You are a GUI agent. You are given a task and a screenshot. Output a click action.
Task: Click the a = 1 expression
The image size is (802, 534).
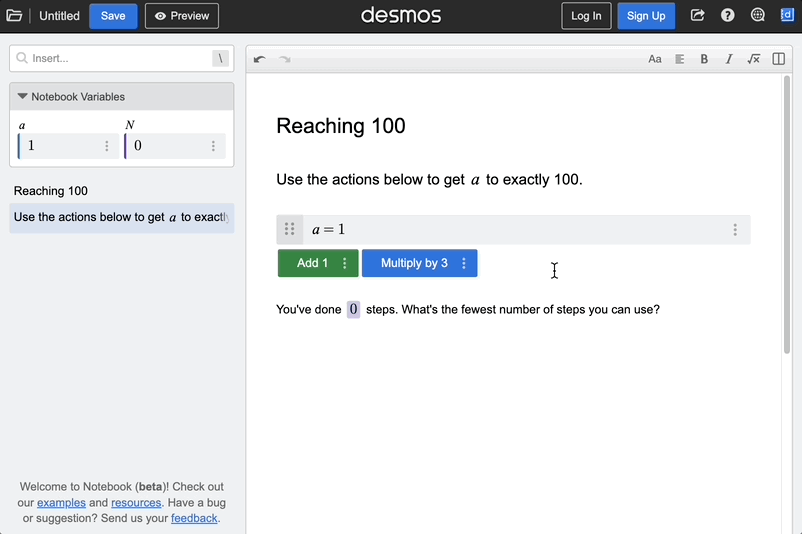point(329,230)
